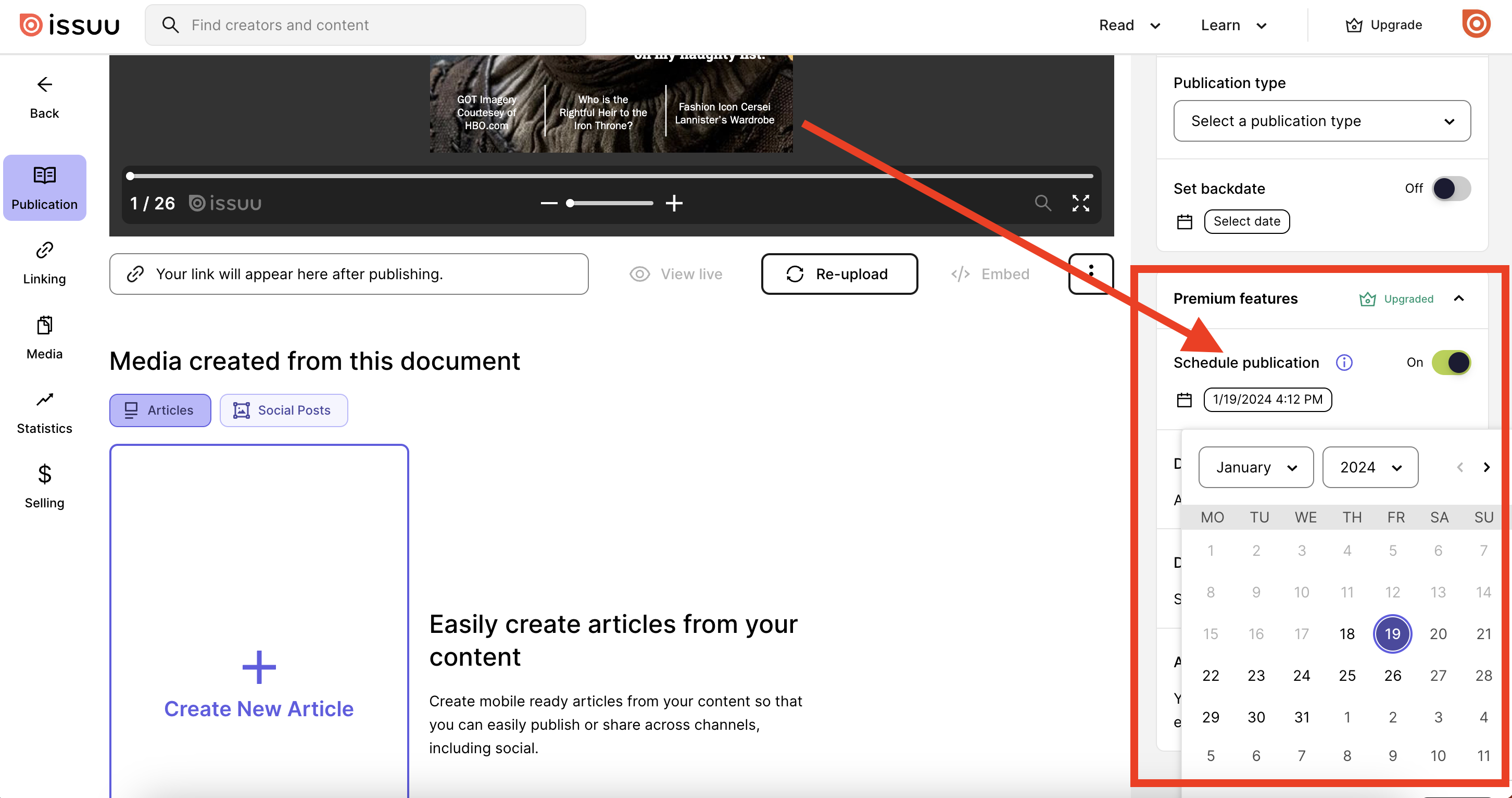Open the Statistics sidebar section
This screenshot has width=1512, height=798.
(x=45, y=413)
